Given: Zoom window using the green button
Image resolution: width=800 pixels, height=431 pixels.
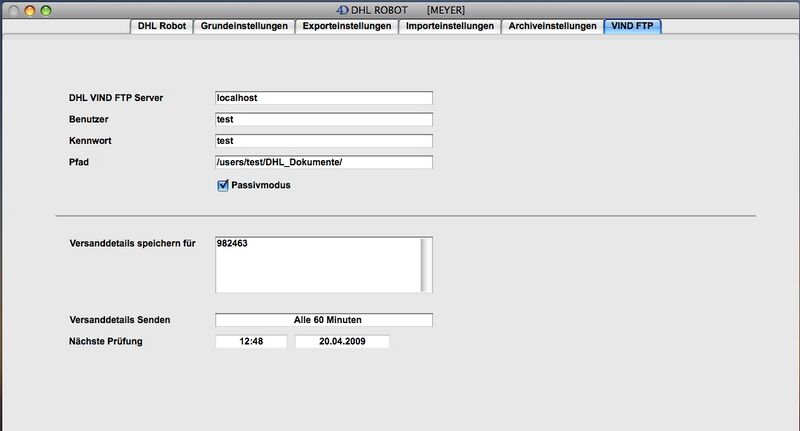Looking at the screenshot, I should tap(46, 9).
